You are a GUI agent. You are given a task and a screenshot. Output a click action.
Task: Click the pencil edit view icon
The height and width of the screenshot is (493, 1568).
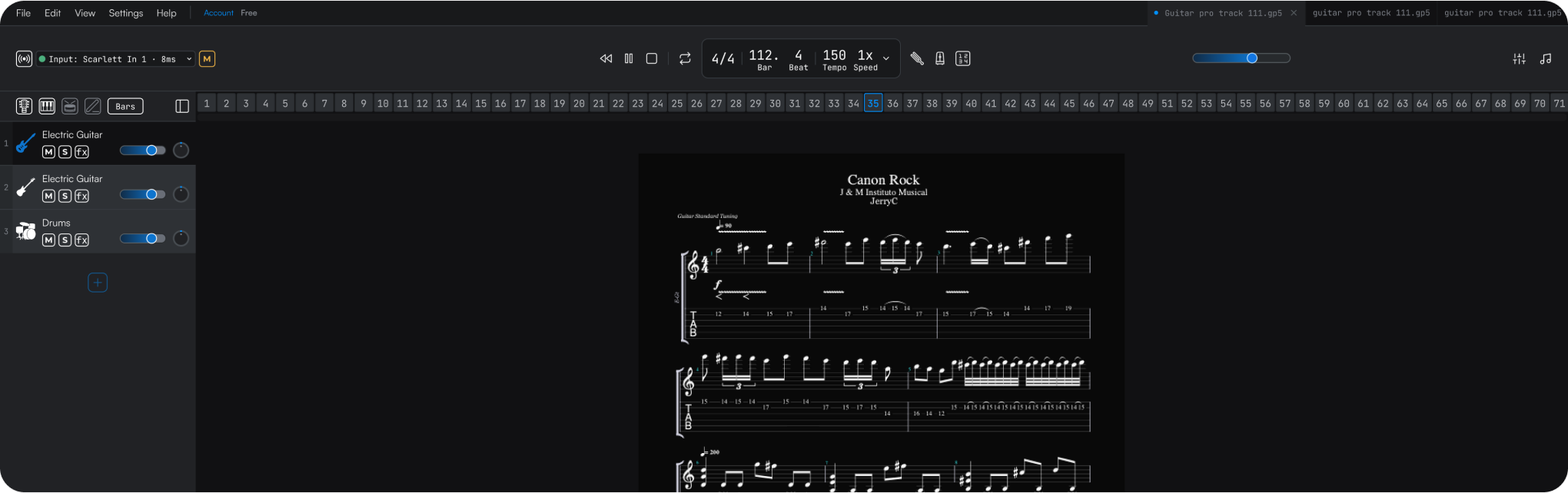pos(93,106)
